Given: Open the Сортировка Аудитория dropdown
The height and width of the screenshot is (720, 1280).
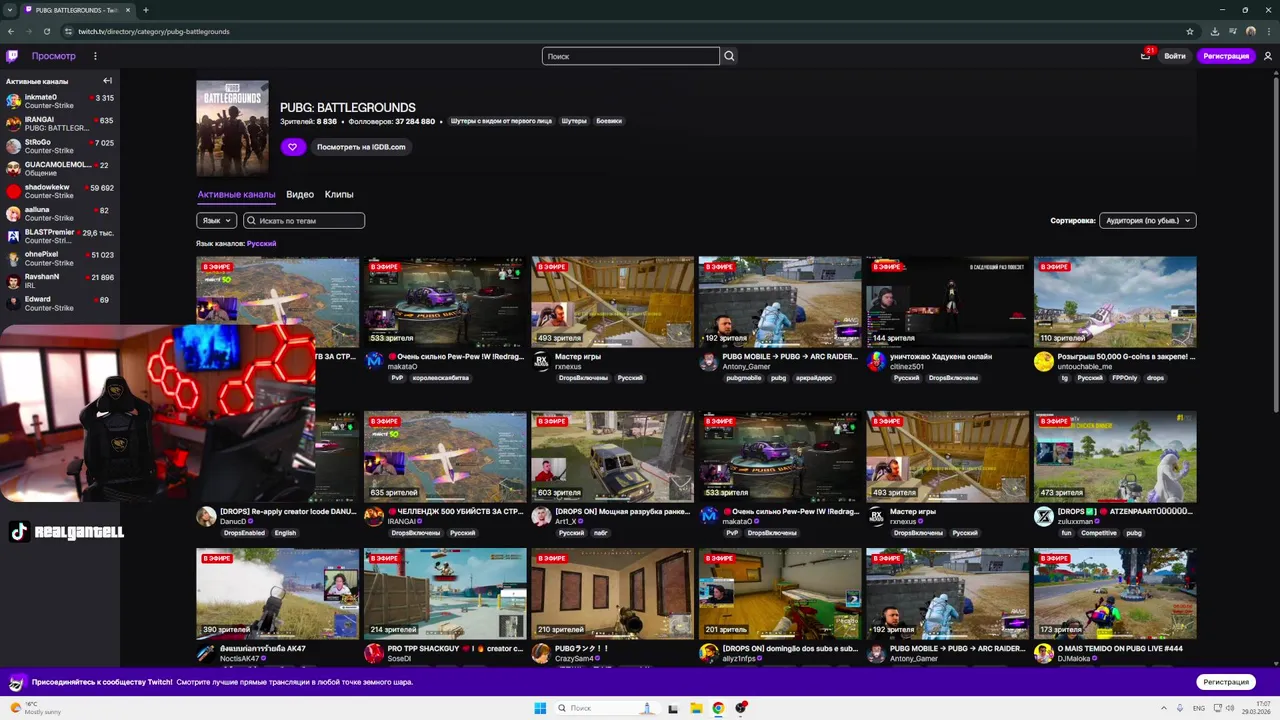Looking at the screenshot, I should pyautogui.click(x=1147, y=220).
